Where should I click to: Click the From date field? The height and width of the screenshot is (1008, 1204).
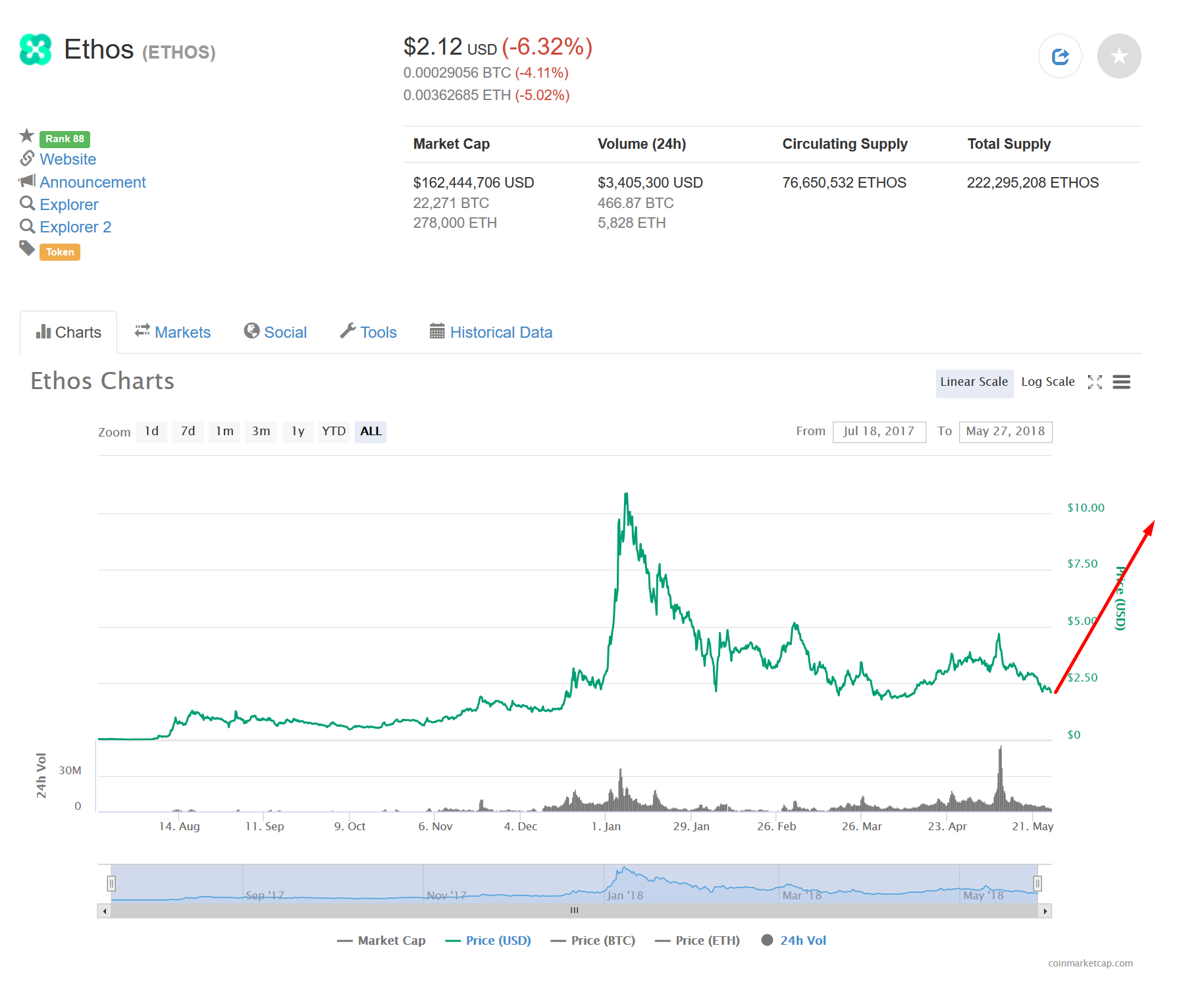tap(879, 432)
